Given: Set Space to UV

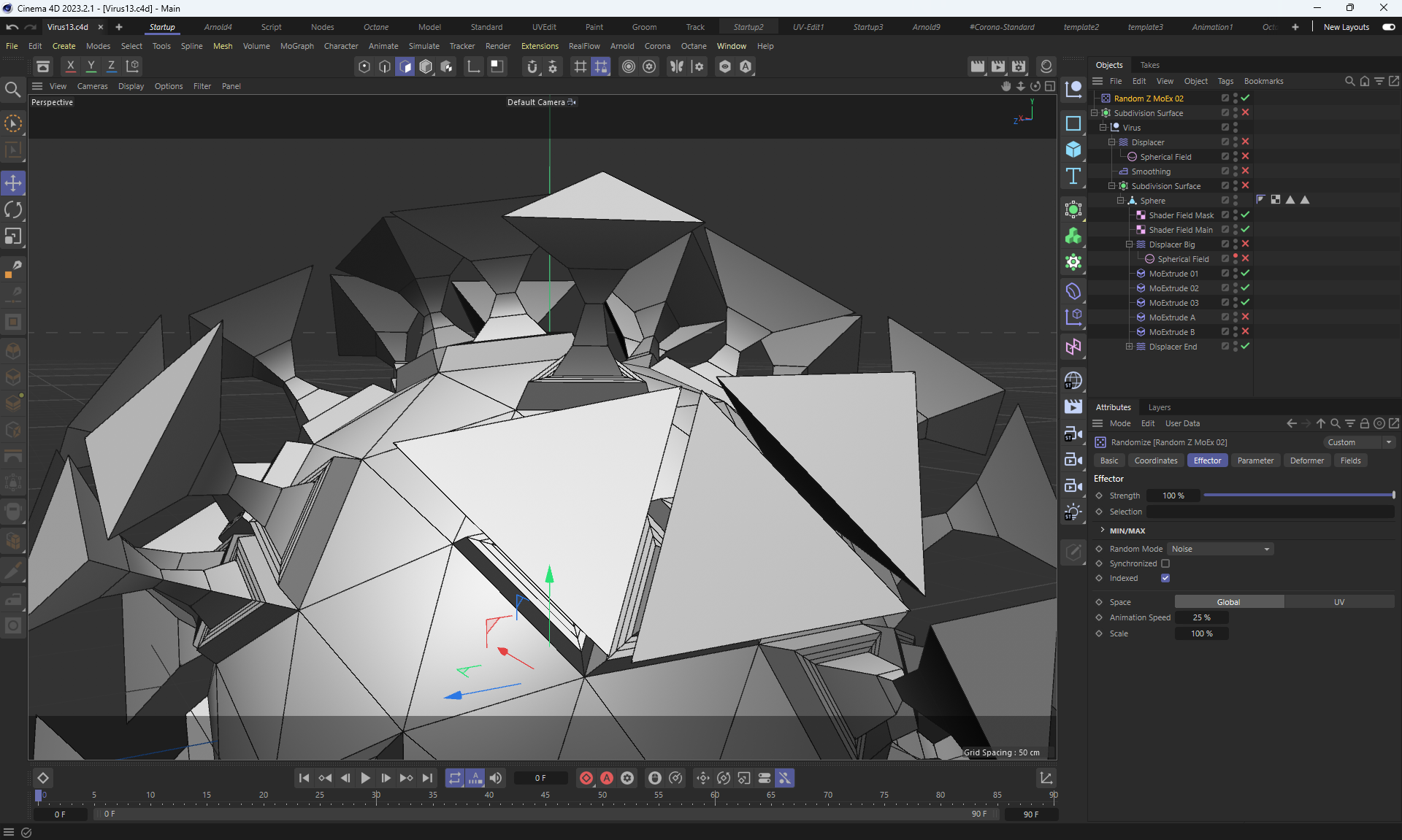Looking at the screenshot, I should [1338, 602].
